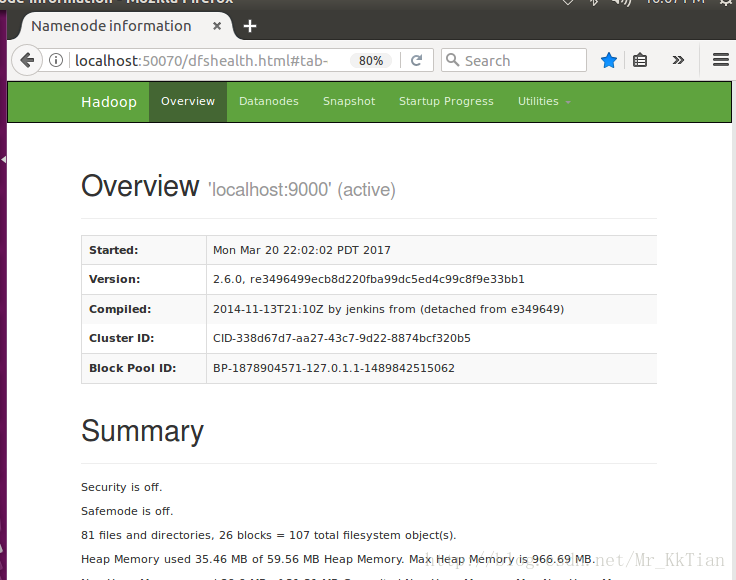The image size is (736, 580).
Task: Click the '81 files and directories' line
Action: point(268,535)
